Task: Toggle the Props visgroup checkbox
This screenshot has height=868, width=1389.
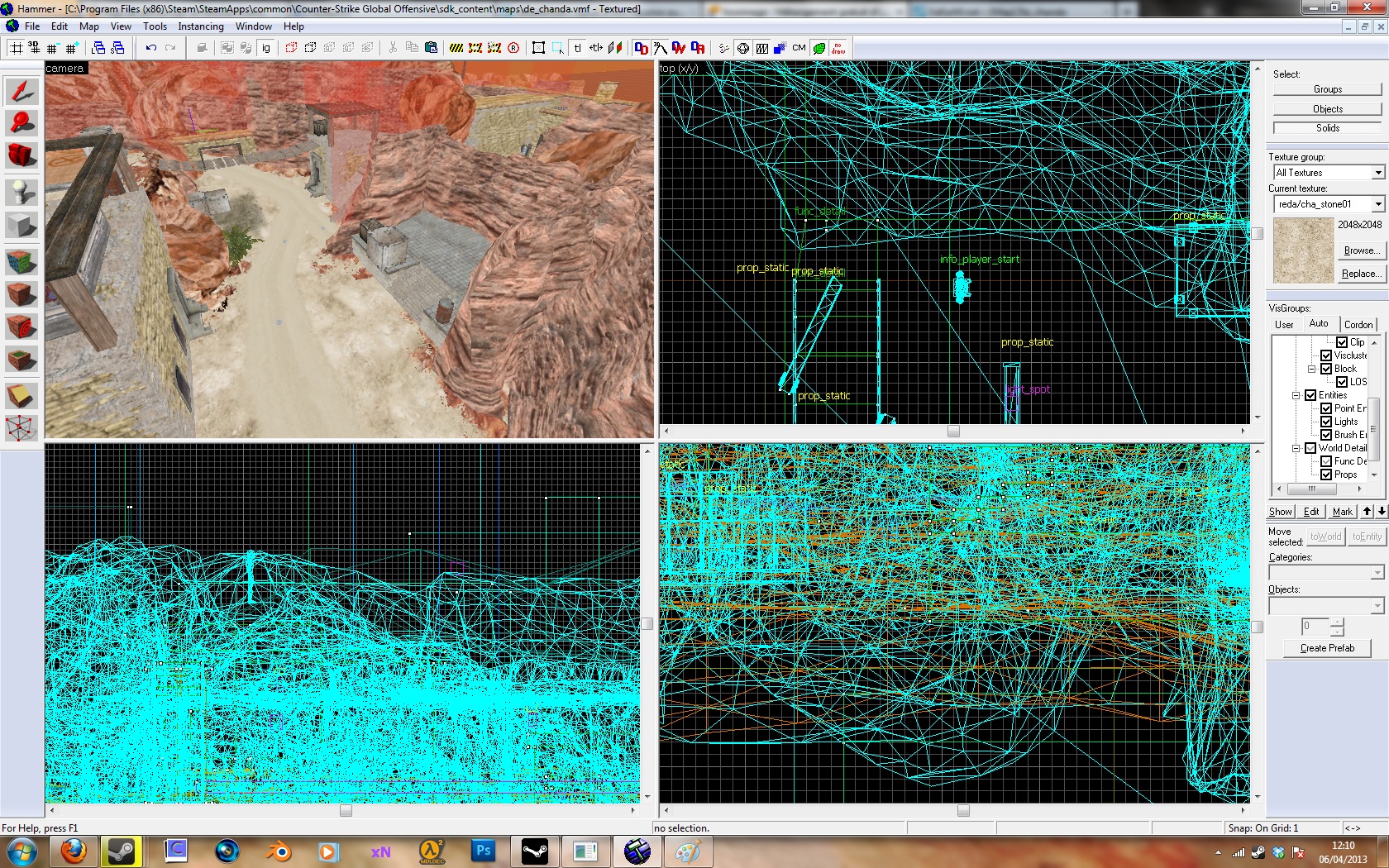Action: pyautogui.click(x=1325, y=475)
